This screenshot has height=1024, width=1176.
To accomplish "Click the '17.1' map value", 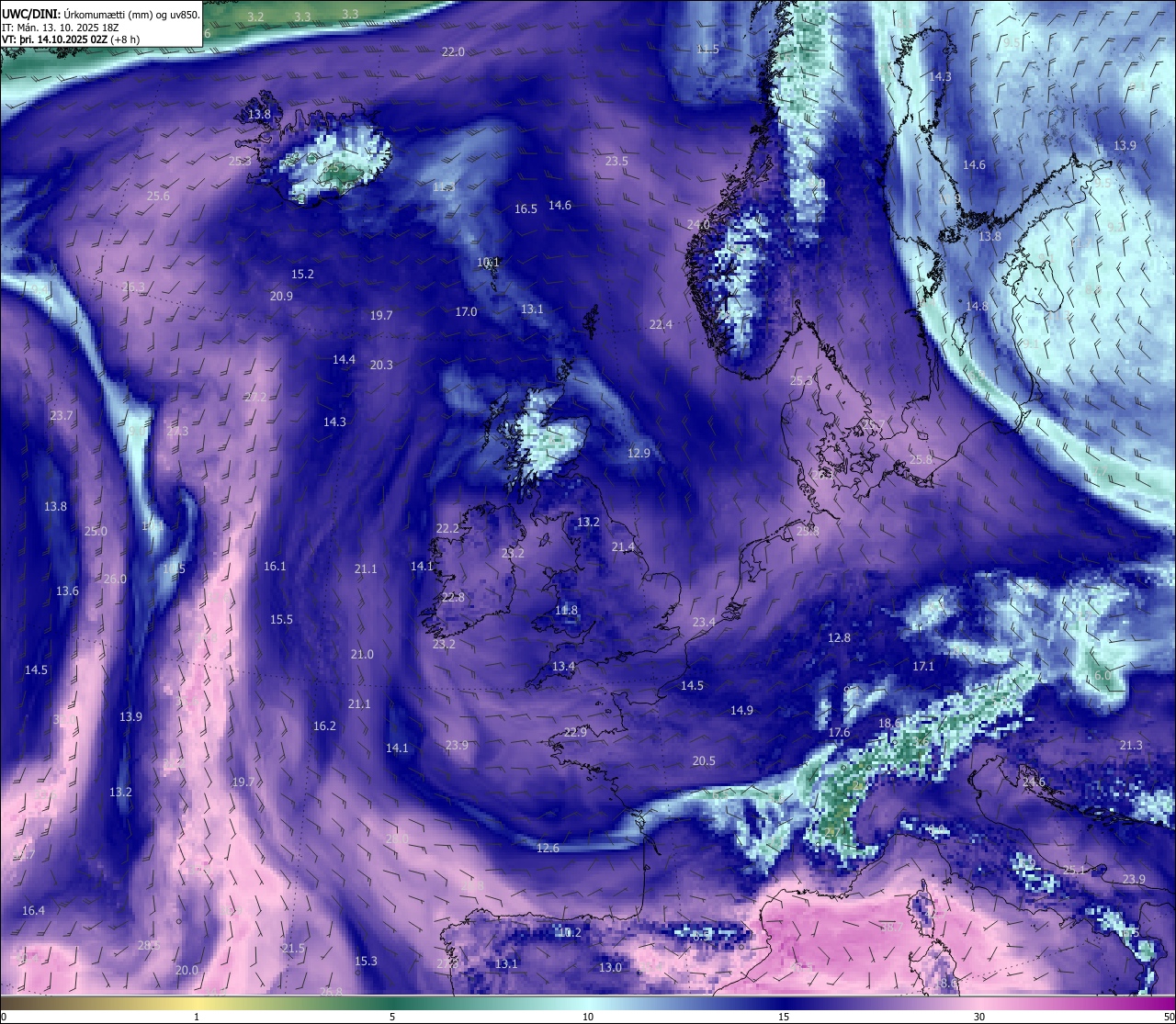I will point(923,666).
